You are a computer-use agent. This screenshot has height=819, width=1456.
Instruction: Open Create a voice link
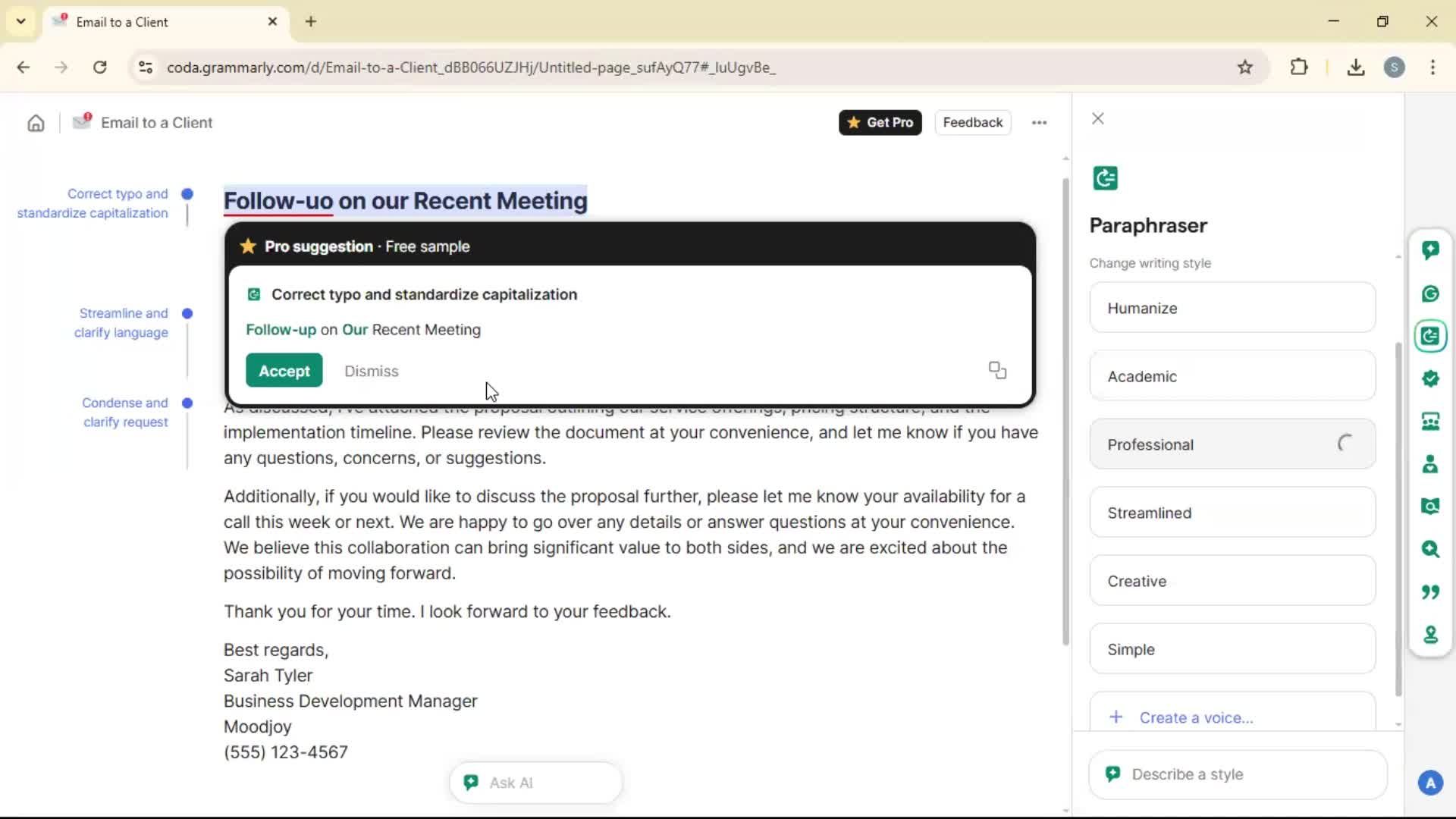(x=1195, y=717)
